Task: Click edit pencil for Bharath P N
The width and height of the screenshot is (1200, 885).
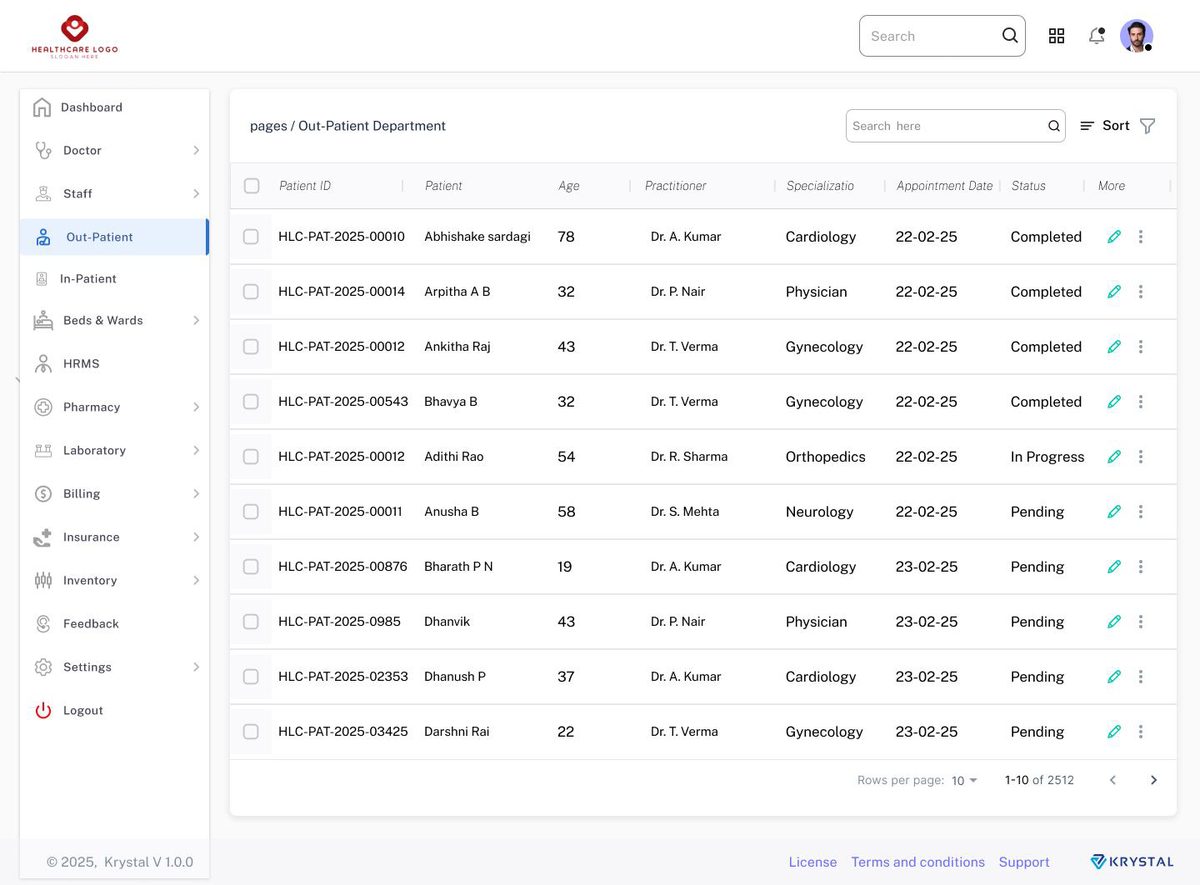Action: pyautogui.click(x=1114, y=567)
